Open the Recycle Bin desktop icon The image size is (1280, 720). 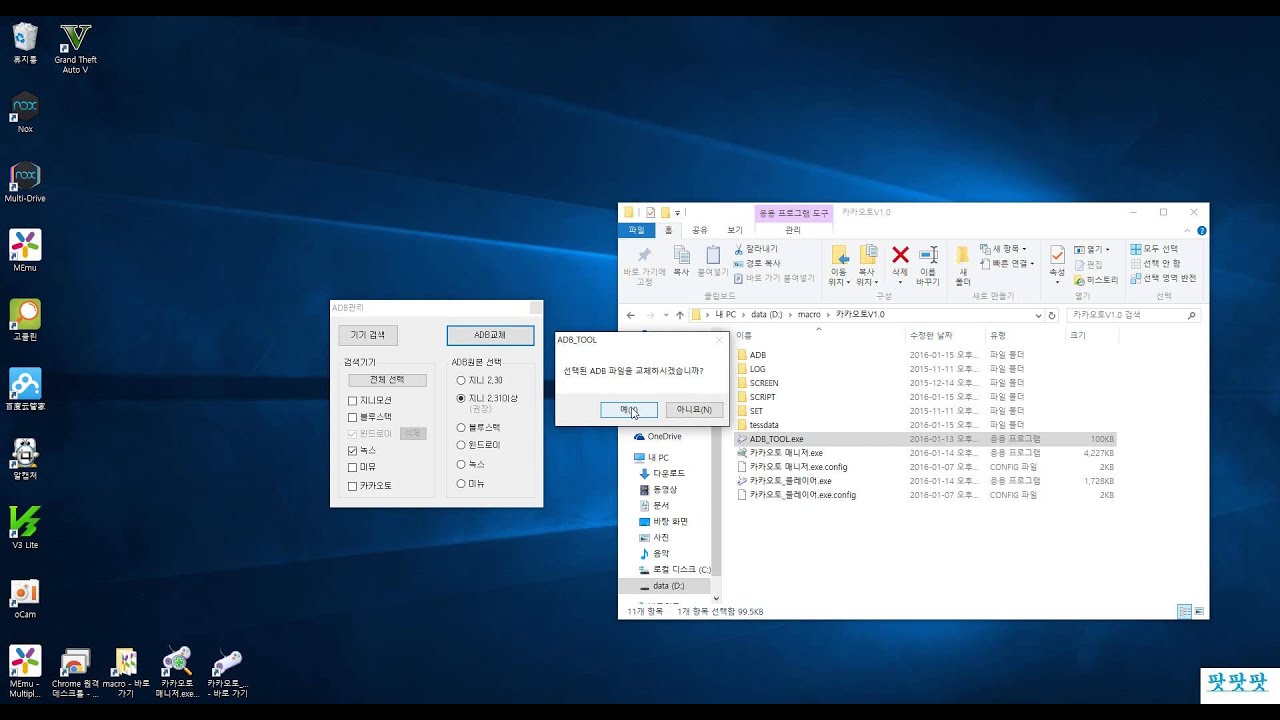pyautogui.click(x=25, y=43)
